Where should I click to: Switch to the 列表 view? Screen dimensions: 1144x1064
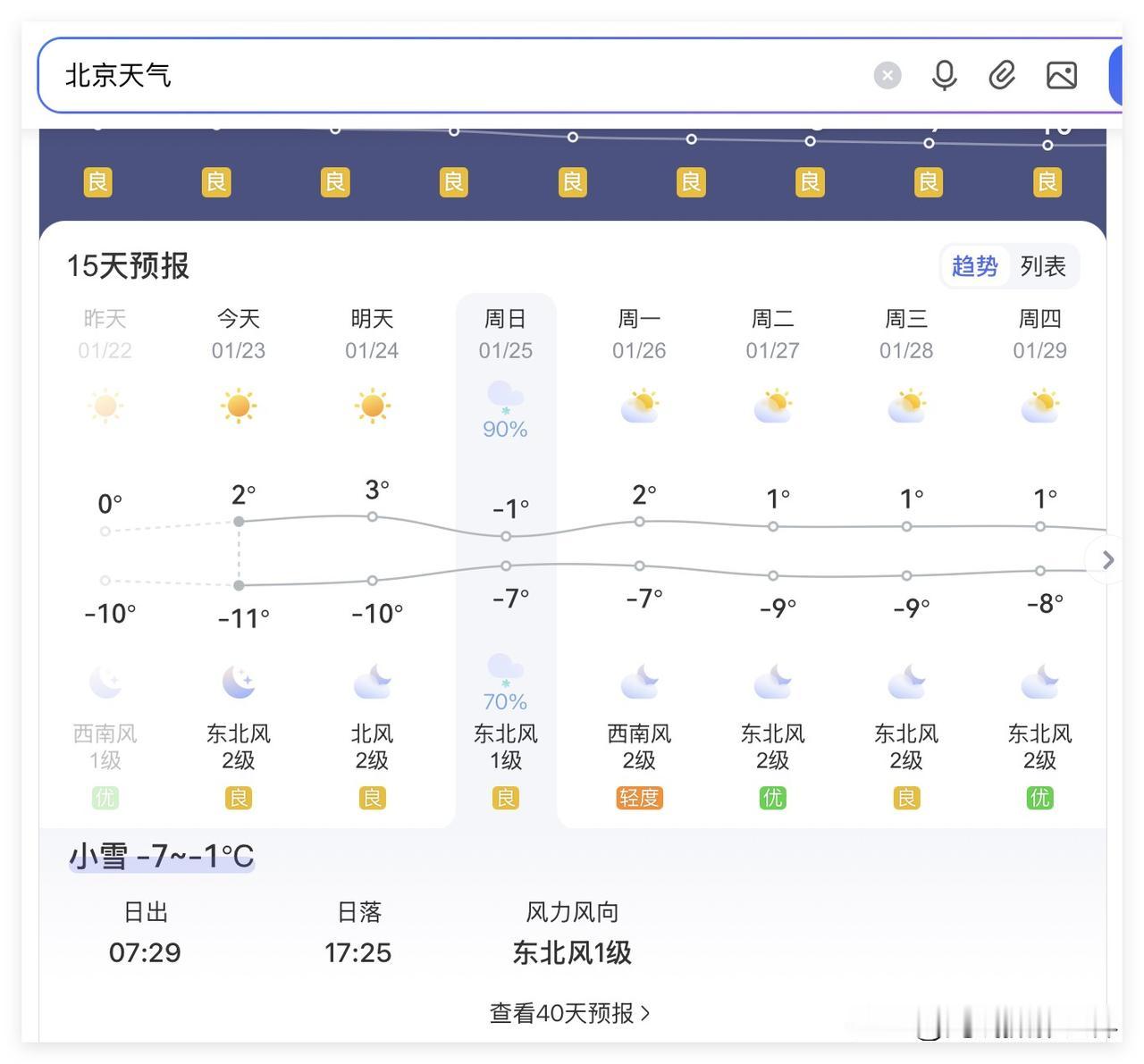point(1043,265)
